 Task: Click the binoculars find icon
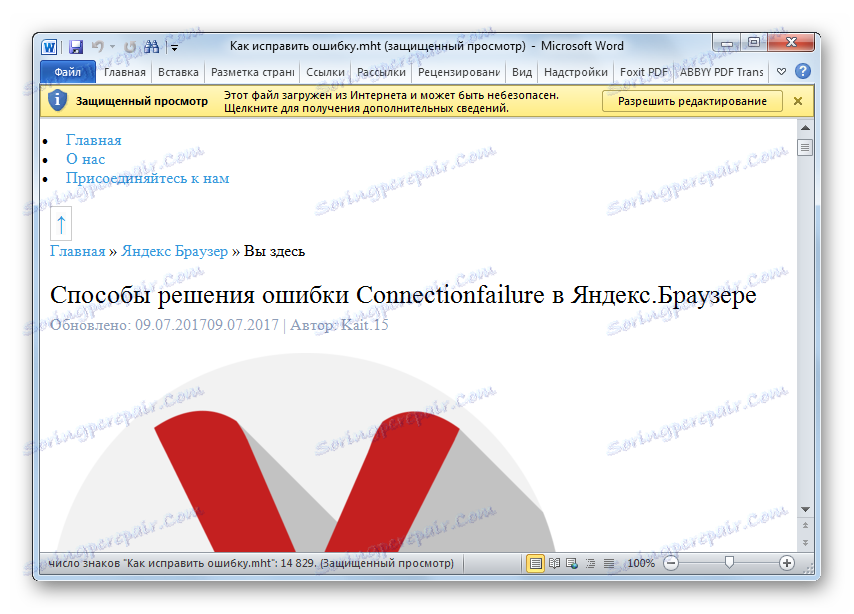(152, 47)
